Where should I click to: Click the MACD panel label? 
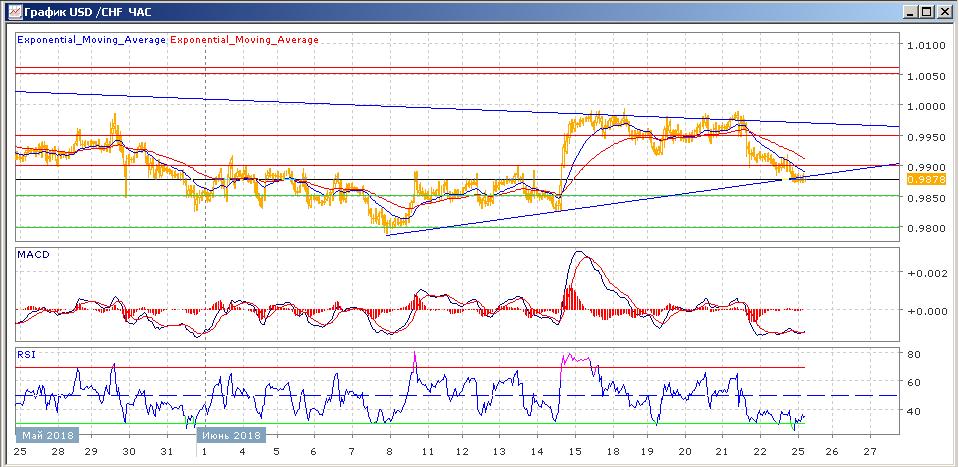[34, 254]
